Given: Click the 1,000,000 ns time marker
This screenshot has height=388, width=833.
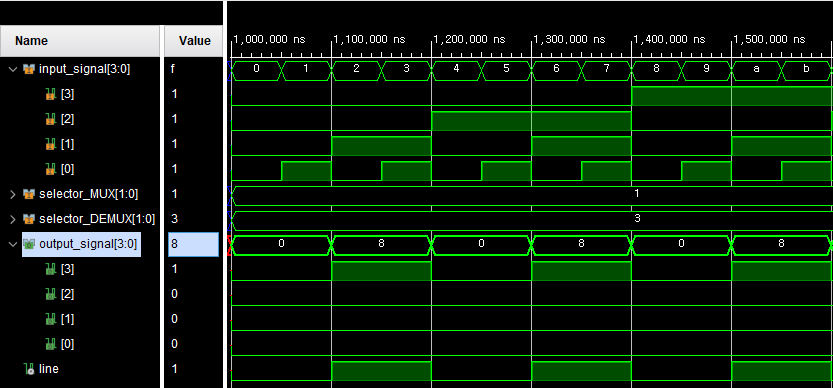Looking at the screenshot, I should tap(269, 39).
